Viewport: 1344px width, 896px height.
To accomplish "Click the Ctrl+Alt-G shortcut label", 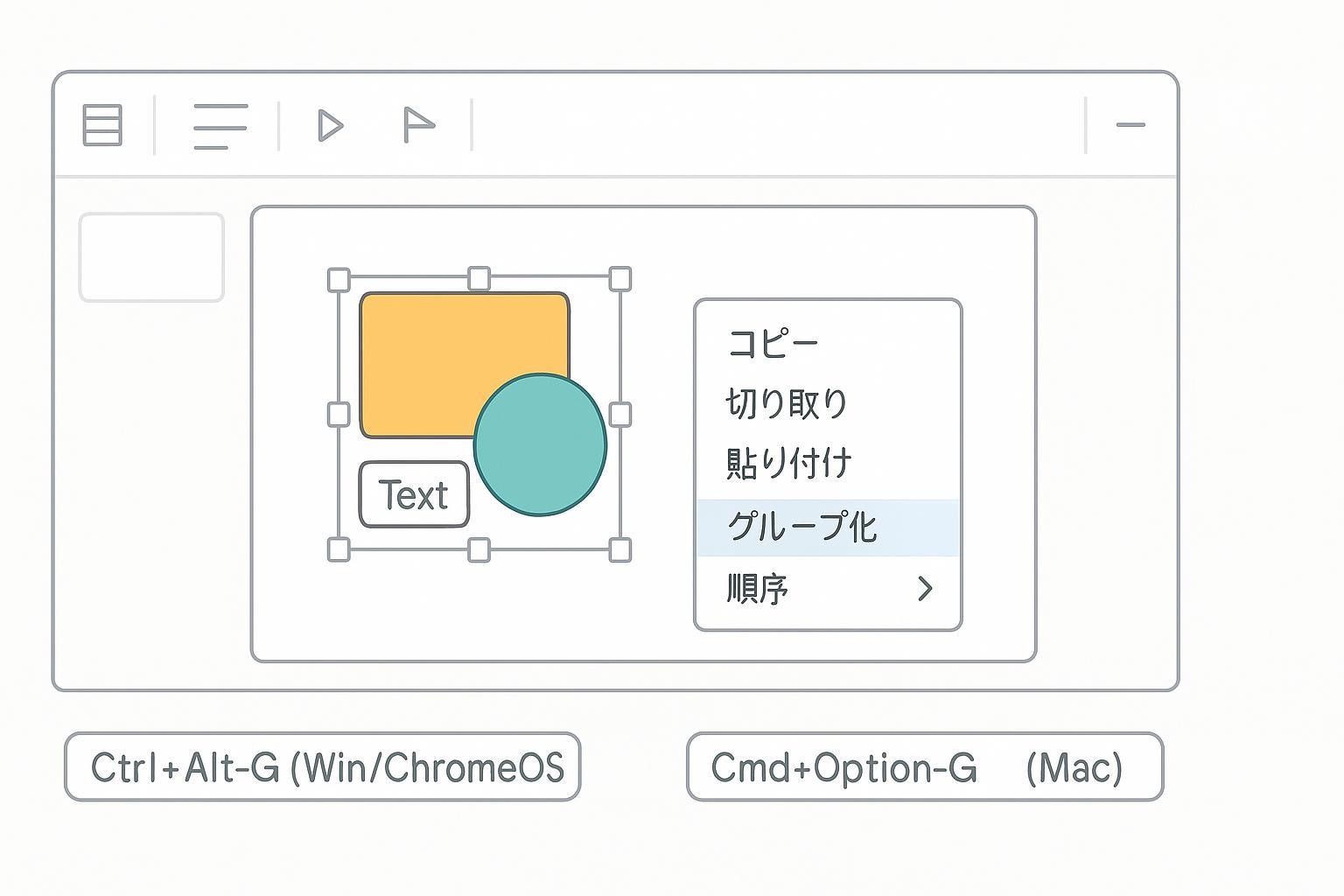I will pyautogui.click(x=322, y=767).
